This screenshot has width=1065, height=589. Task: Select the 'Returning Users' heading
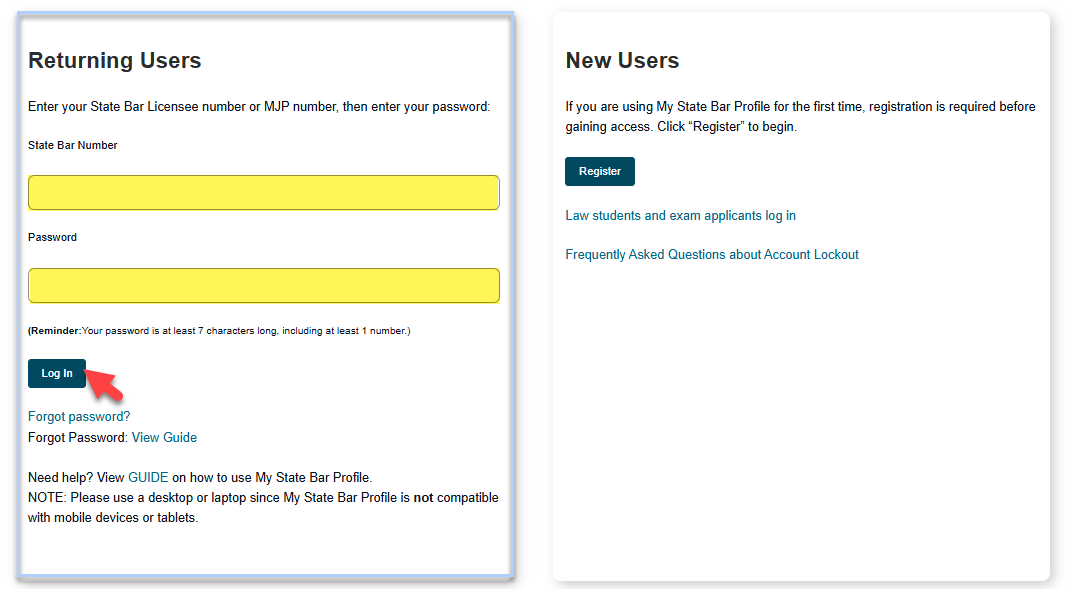[114, 60]
